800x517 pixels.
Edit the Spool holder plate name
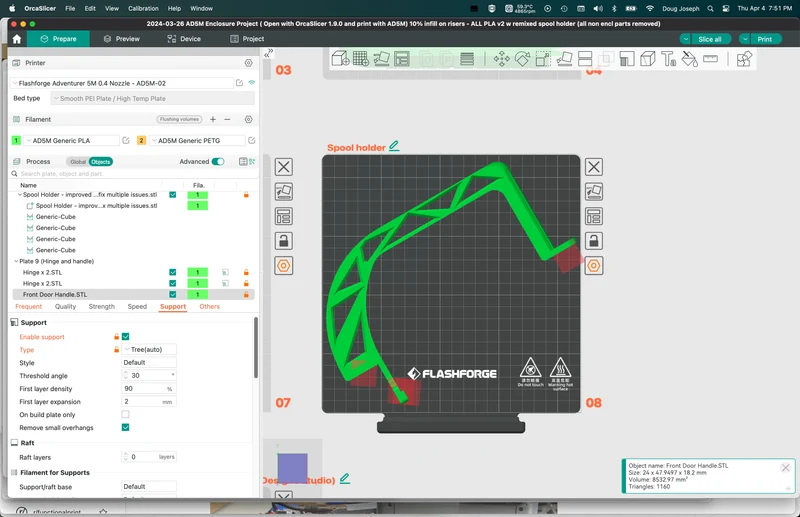coord(394,146)
